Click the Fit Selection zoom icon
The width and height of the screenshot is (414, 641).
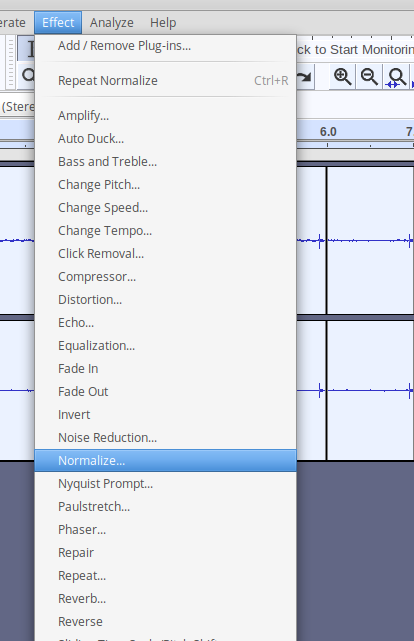[396, 76]
